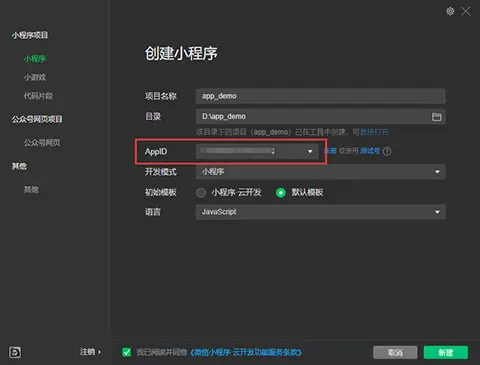The width and height of the screenshot is (480, 365).
Task: Click the 公众号网页项目 sidebar heading
Action: click(x=37, y=119)
